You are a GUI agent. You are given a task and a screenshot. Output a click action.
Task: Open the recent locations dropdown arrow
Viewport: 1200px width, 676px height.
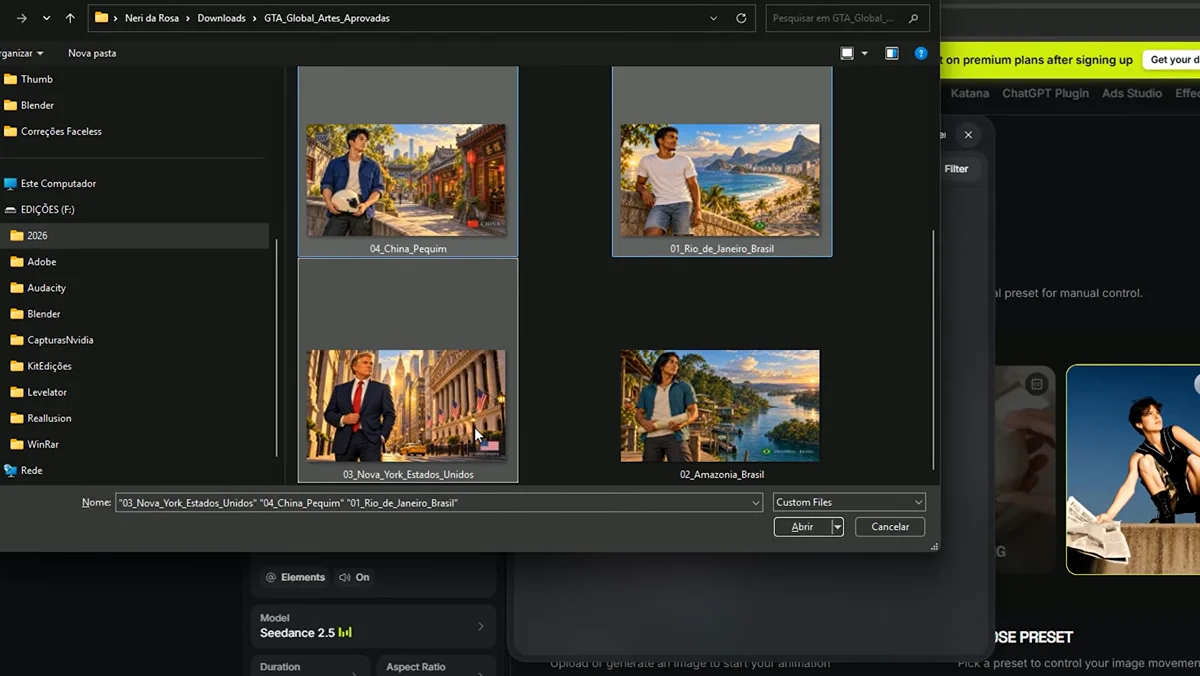pyautogui.click(x=46, y=18)
